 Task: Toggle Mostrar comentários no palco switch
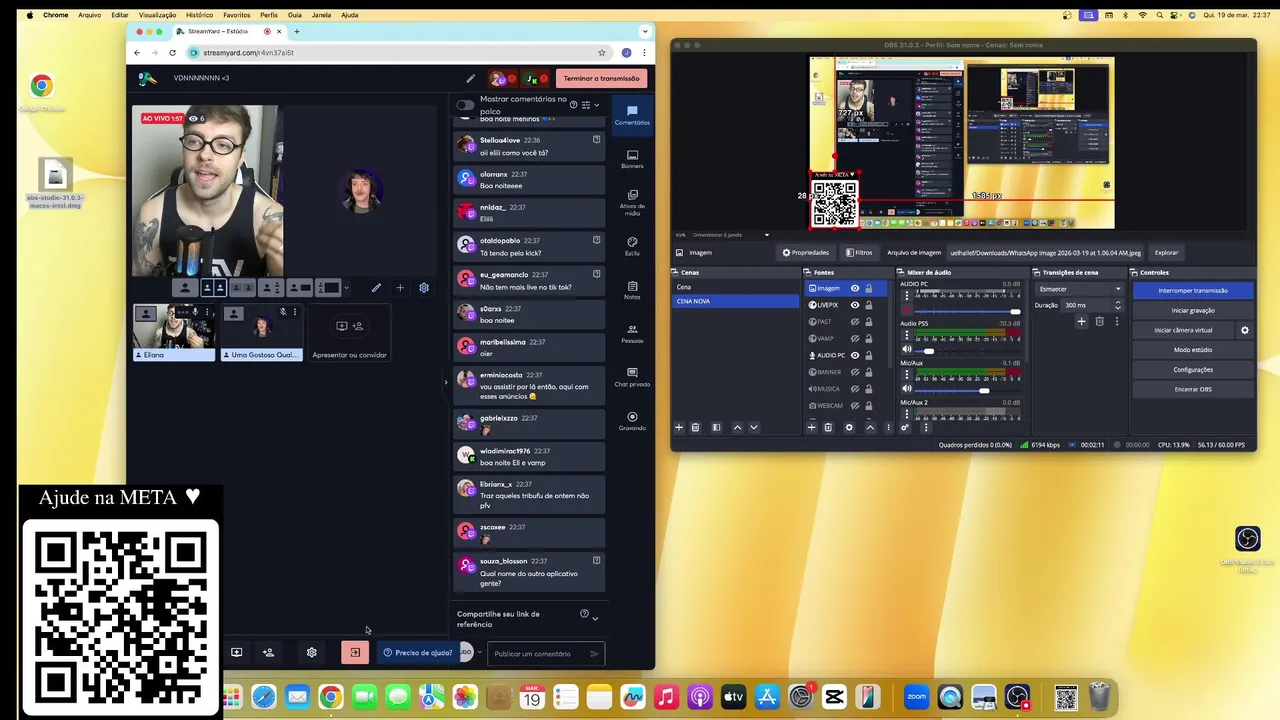coord(465,105)
